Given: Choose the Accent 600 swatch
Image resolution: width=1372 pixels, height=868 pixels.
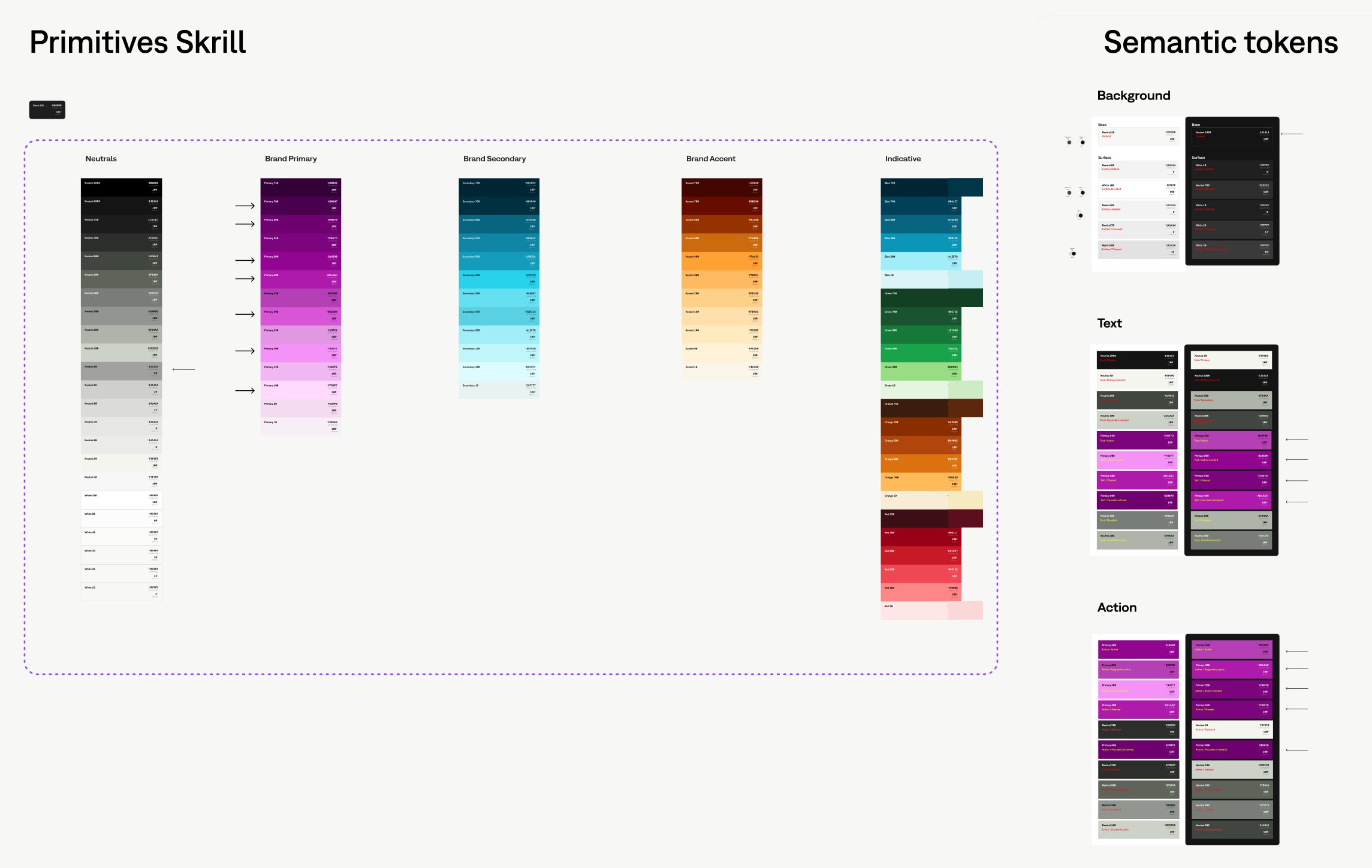Looking at the screenshot, I should pyautogui.click(x=722, y=224).
